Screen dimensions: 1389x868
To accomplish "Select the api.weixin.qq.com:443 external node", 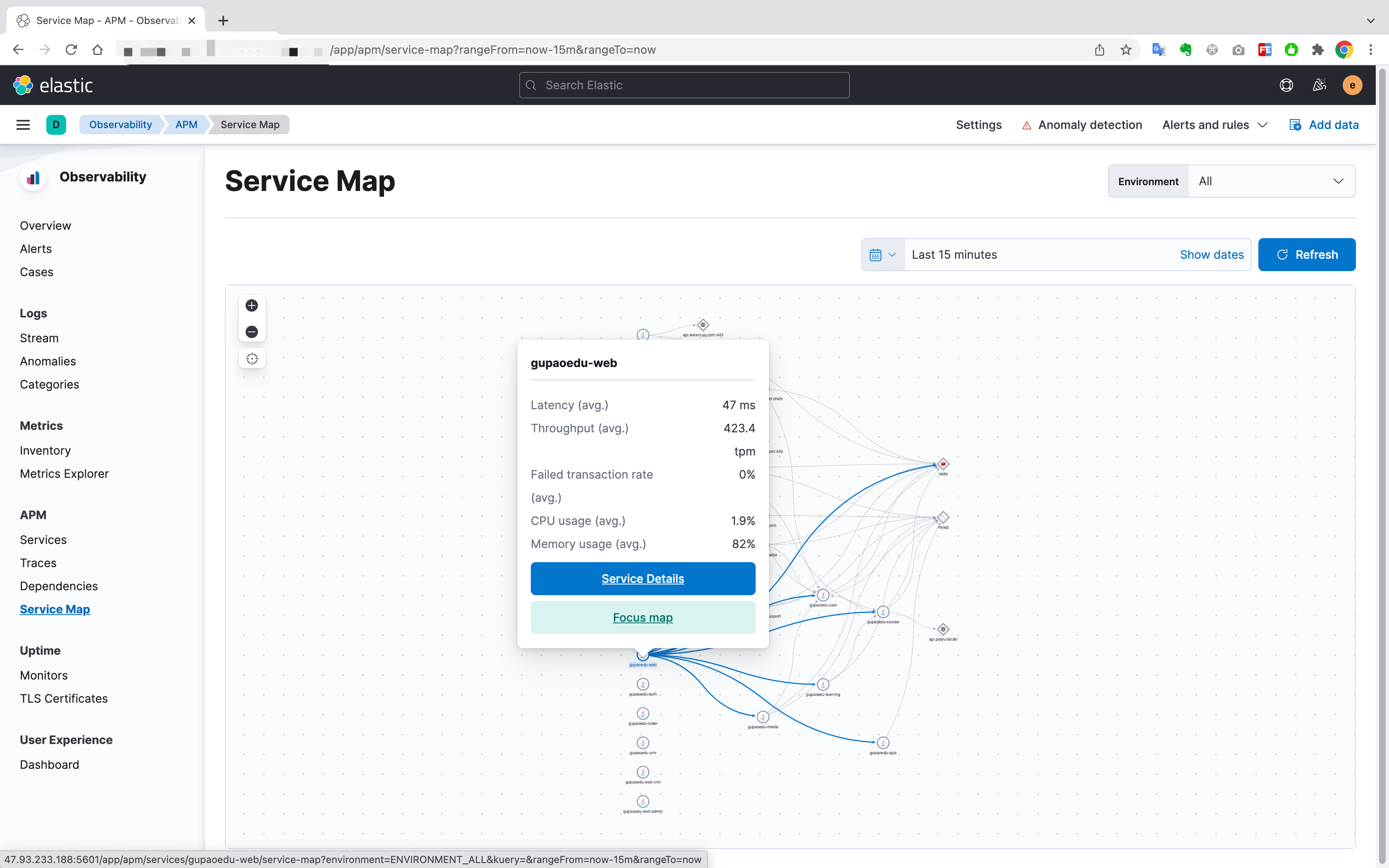I will pyautogui.click(x=702, y=325).
